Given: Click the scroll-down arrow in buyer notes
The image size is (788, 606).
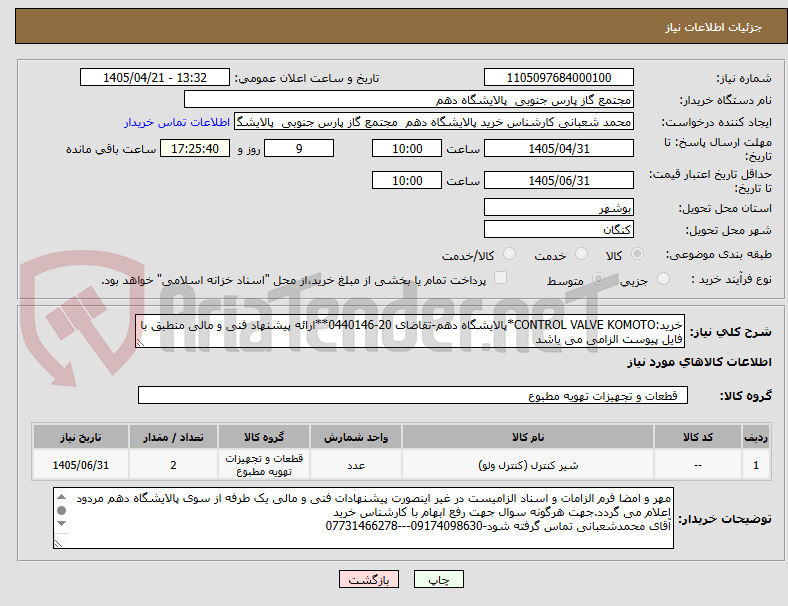Looking at the screenshot, I should 61,524.
